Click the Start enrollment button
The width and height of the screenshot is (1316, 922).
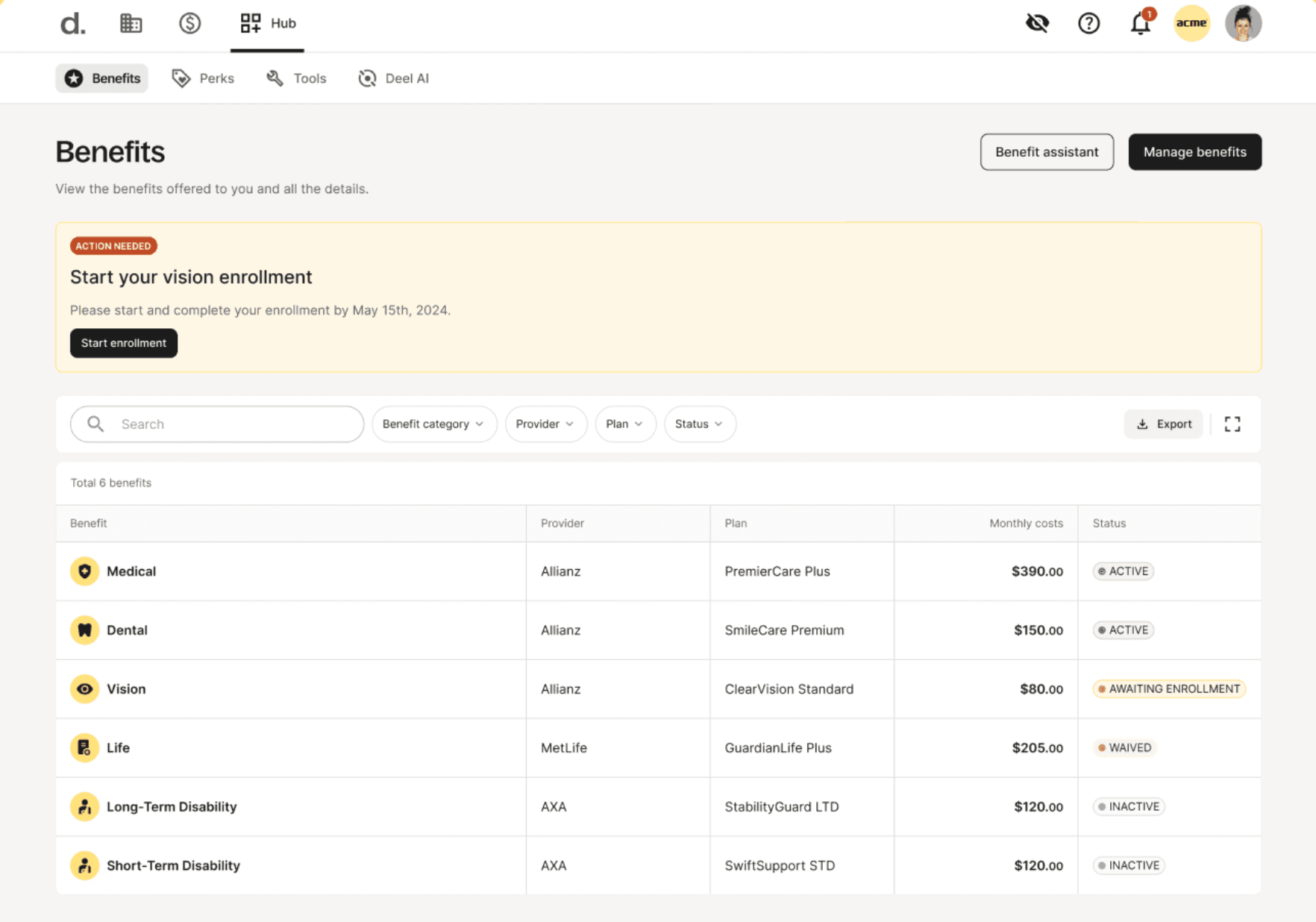click(123, 343)
